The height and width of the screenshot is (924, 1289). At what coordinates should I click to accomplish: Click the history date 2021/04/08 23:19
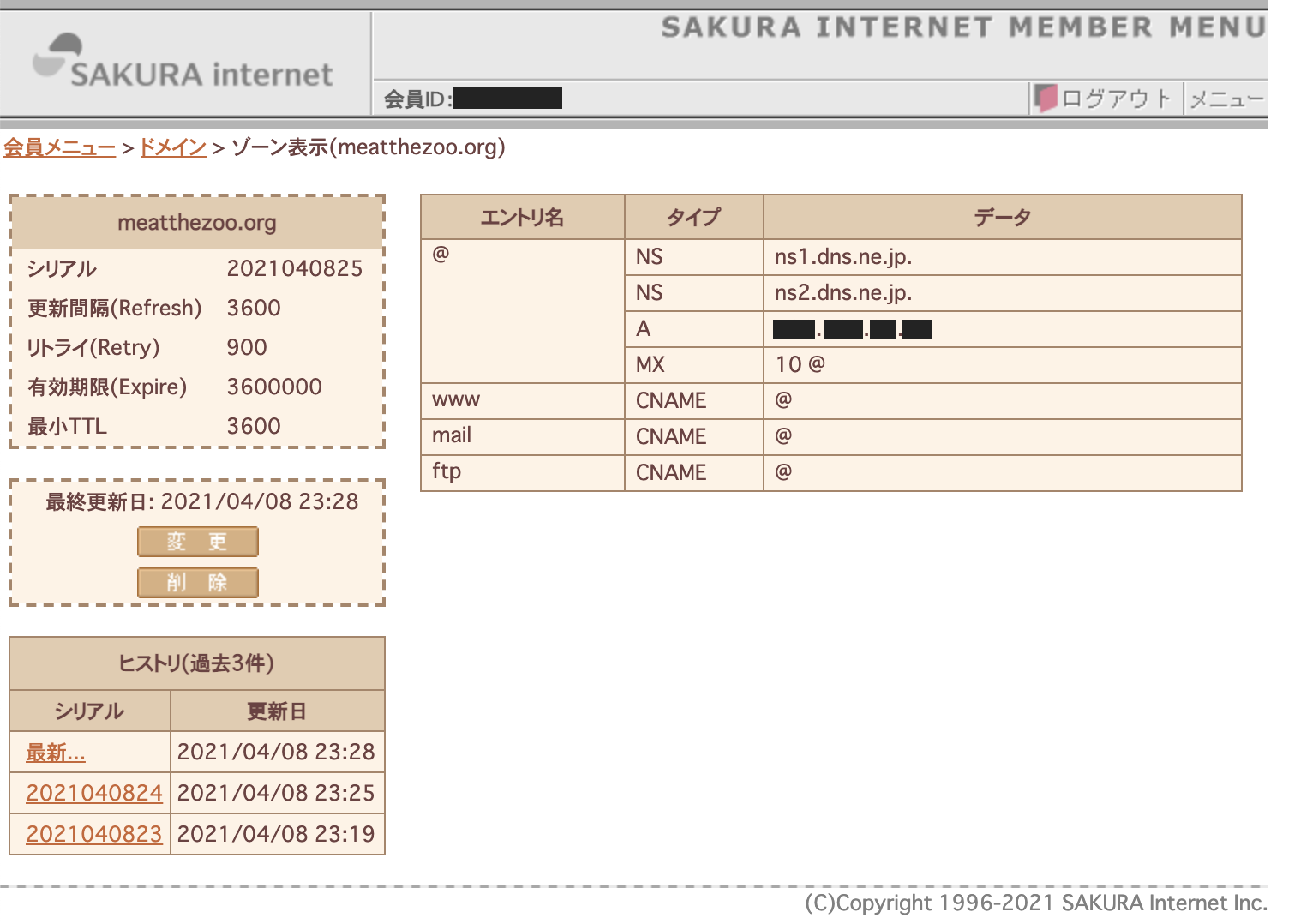276,834
